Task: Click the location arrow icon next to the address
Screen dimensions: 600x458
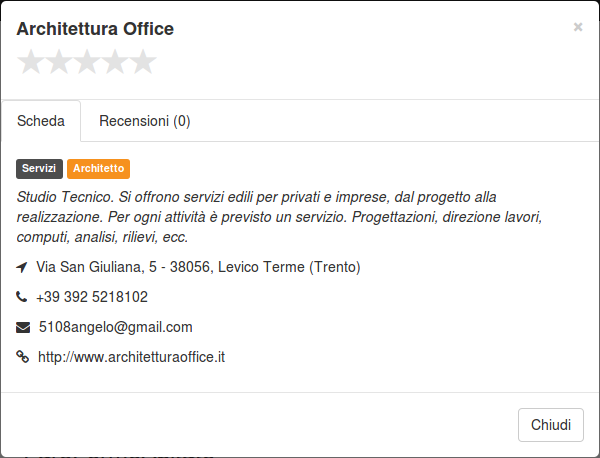Action: 22,267
